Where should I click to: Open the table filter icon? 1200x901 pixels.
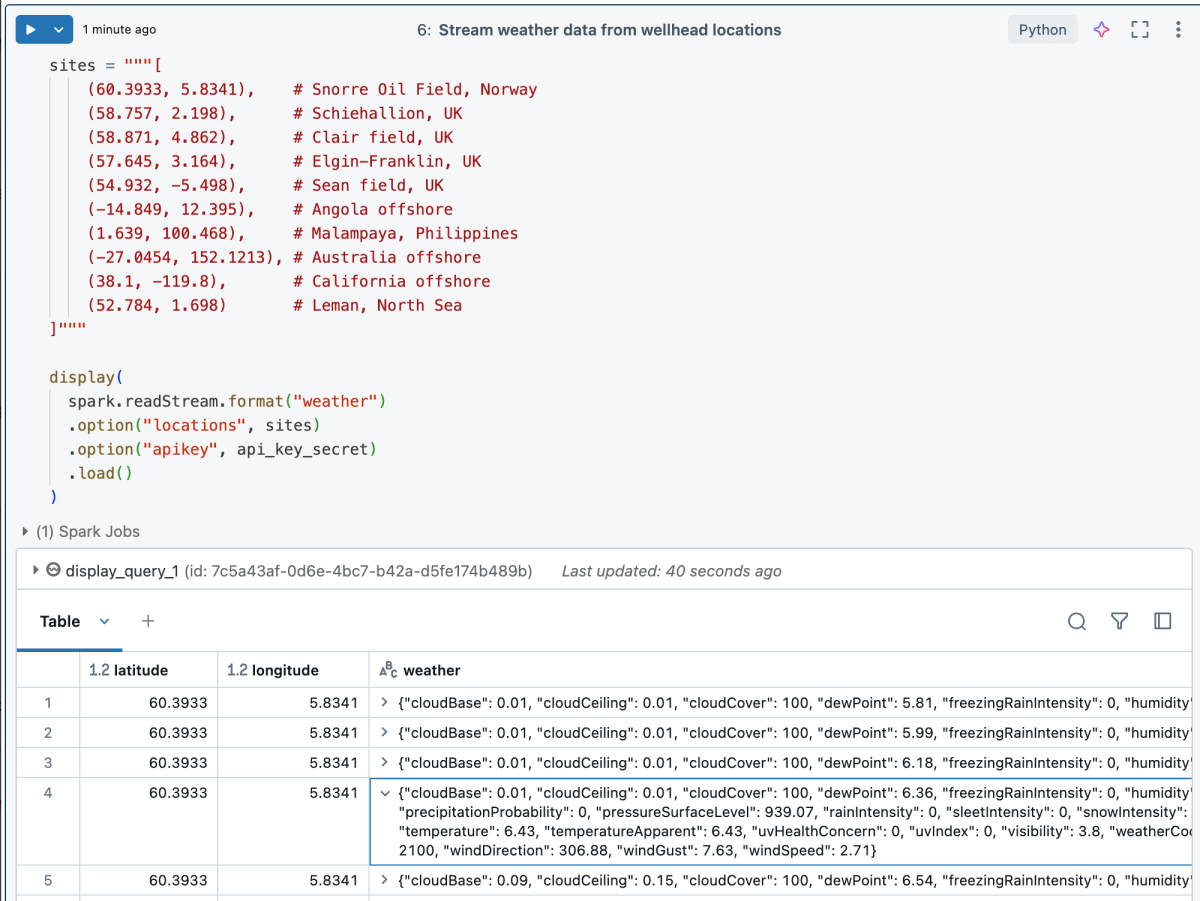click(x=1120, y=622)
